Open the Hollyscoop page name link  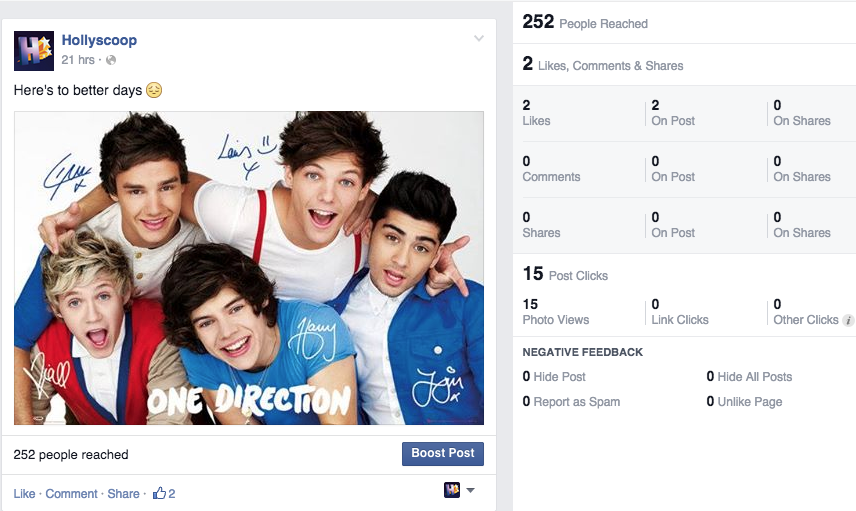click(99, 40)
